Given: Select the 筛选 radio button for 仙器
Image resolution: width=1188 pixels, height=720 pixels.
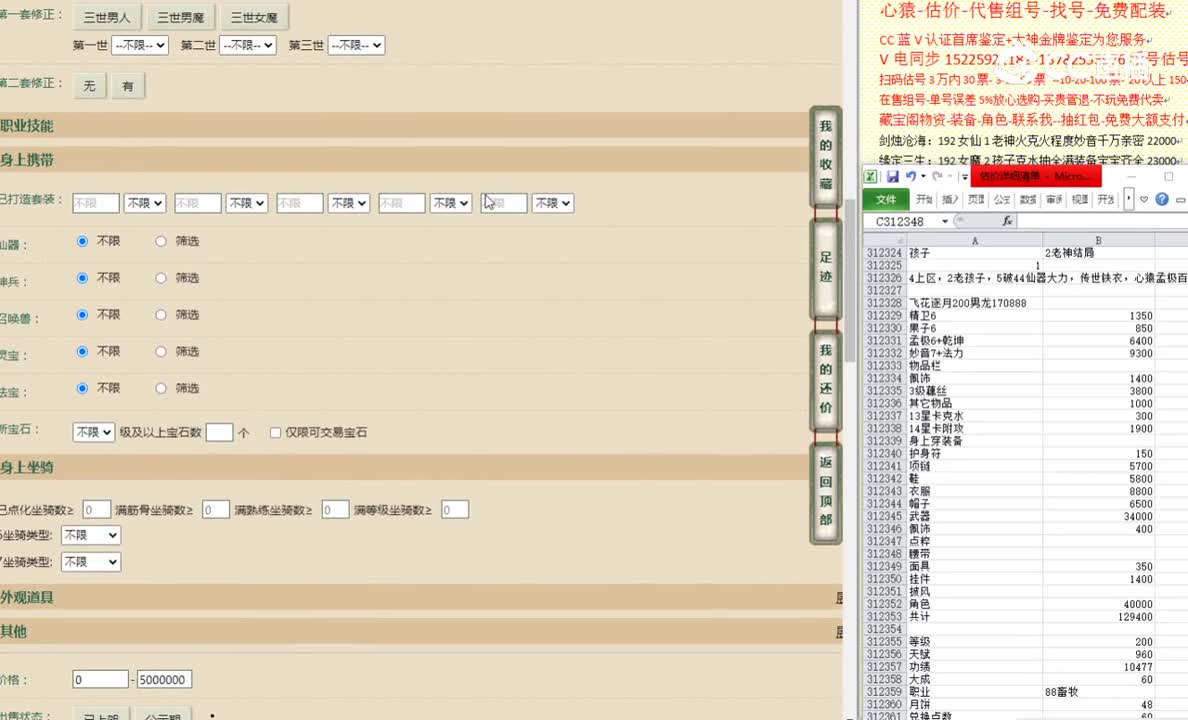Looking at the screenshot, I should (160, 241).
